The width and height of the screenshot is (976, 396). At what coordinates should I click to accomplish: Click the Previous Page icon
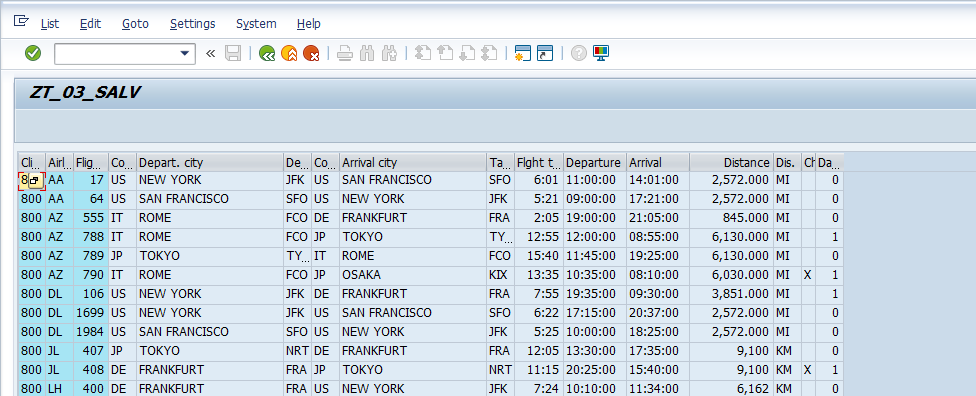click(x=444, y=54)
